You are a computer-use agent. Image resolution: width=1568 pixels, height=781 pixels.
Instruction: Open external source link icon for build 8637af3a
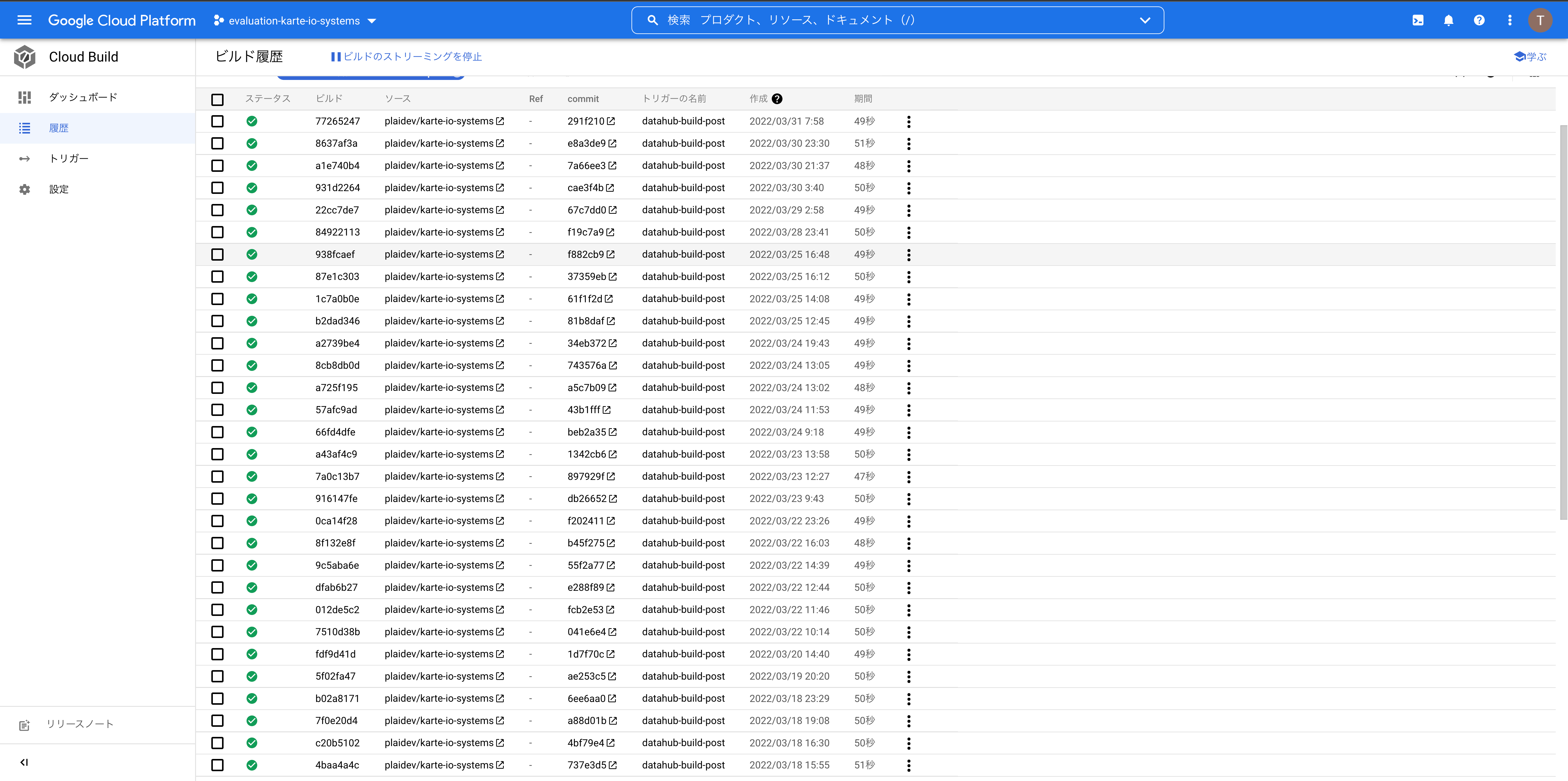(500, 143)
